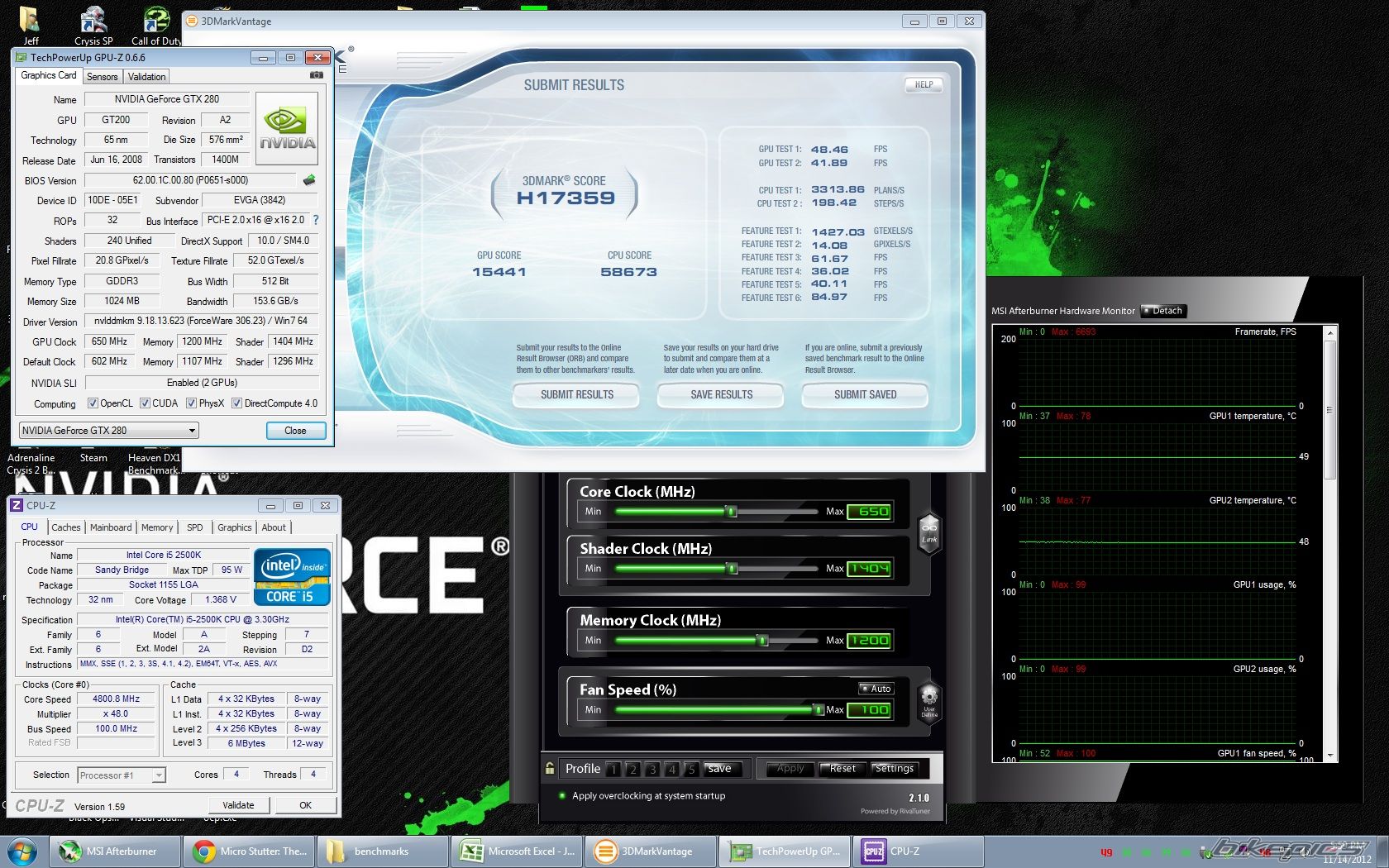Click the Bus Interface question mark icon
Image resolution: width=1389 pixels, height=868 pixels.
(315, 220)
